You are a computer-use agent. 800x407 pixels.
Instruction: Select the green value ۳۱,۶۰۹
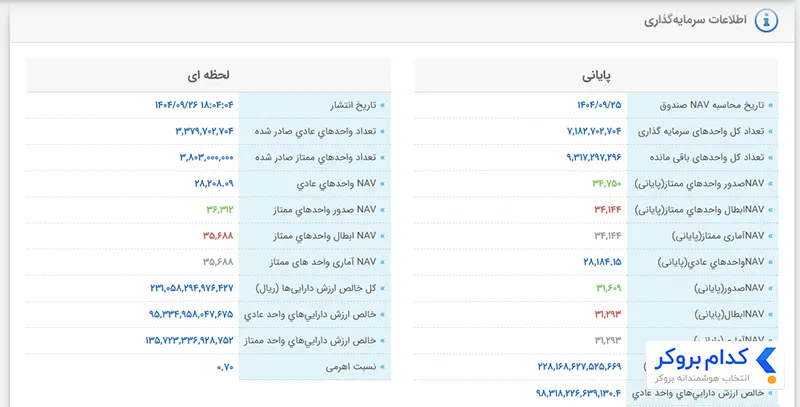coord(609,288)
